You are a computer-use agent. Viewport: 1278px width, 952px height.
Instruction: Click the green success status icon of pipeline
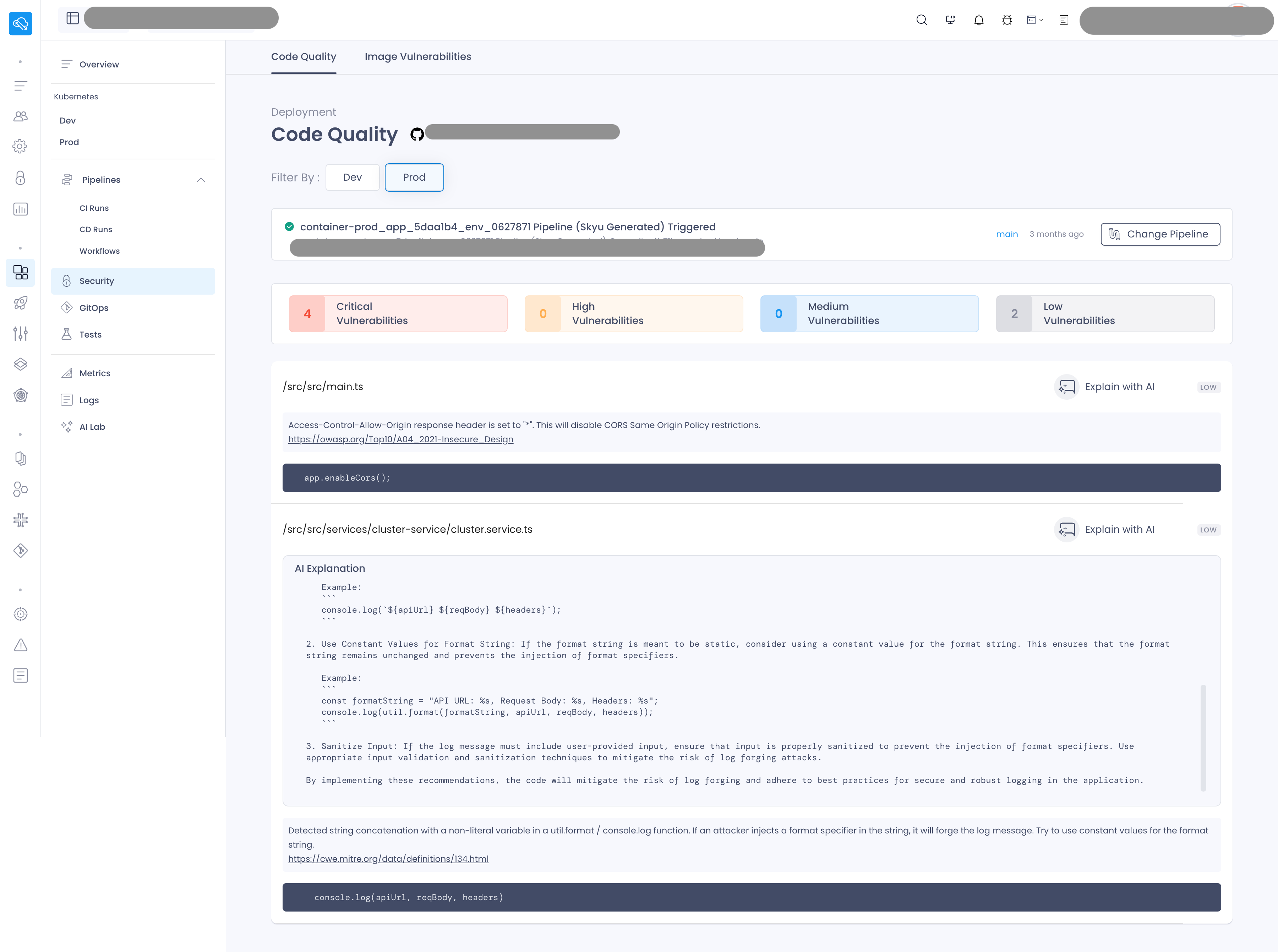click(289, 227)
